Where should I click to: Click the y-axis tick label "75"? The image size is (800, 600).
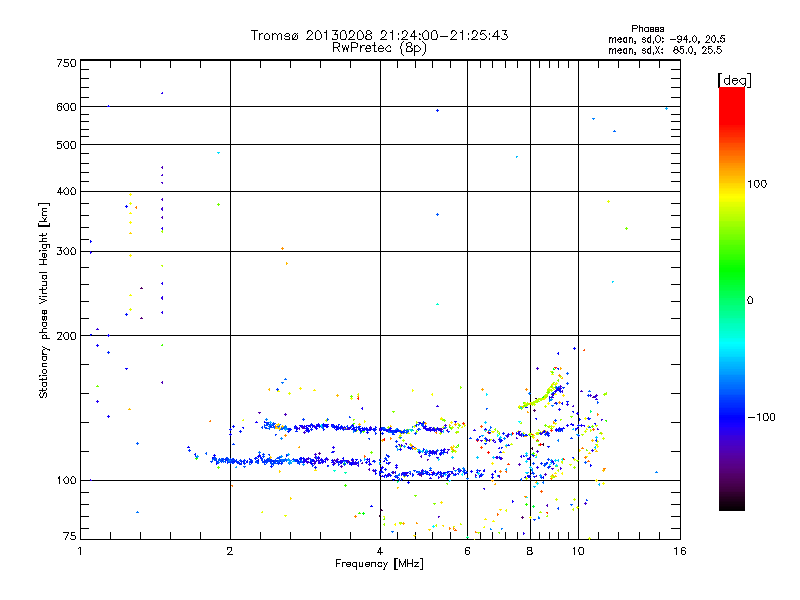coord(70,536)
